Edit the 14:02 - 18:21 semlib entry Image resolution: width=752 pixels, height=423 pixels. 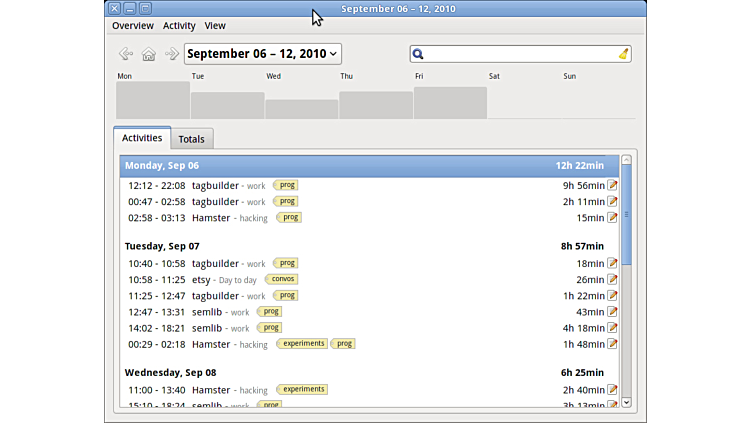pos(613,328)
